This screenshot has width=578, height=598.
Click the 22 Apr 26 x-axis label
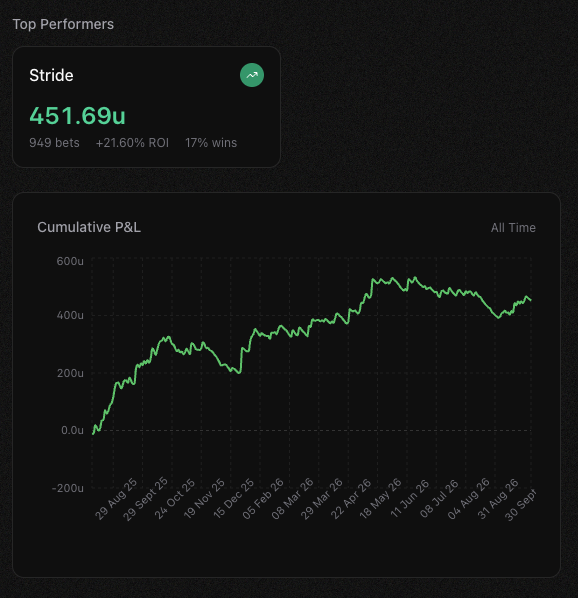pyautogui.click(x=351, y=499)
